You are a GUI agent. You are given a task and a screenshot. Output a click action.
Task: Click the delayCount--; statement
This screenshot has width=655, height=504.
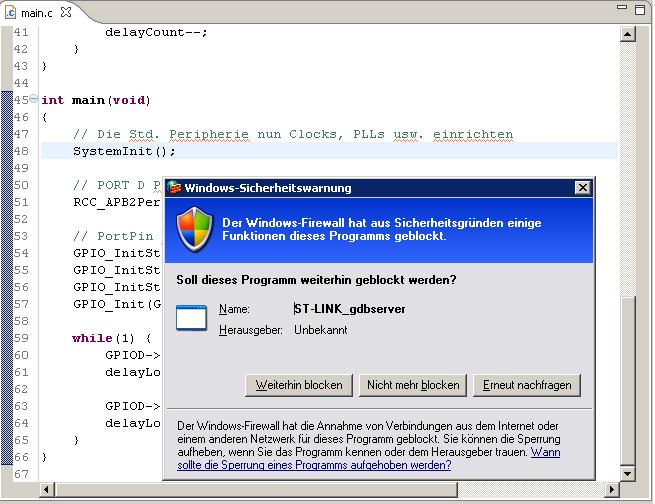[x=156, y=33]
